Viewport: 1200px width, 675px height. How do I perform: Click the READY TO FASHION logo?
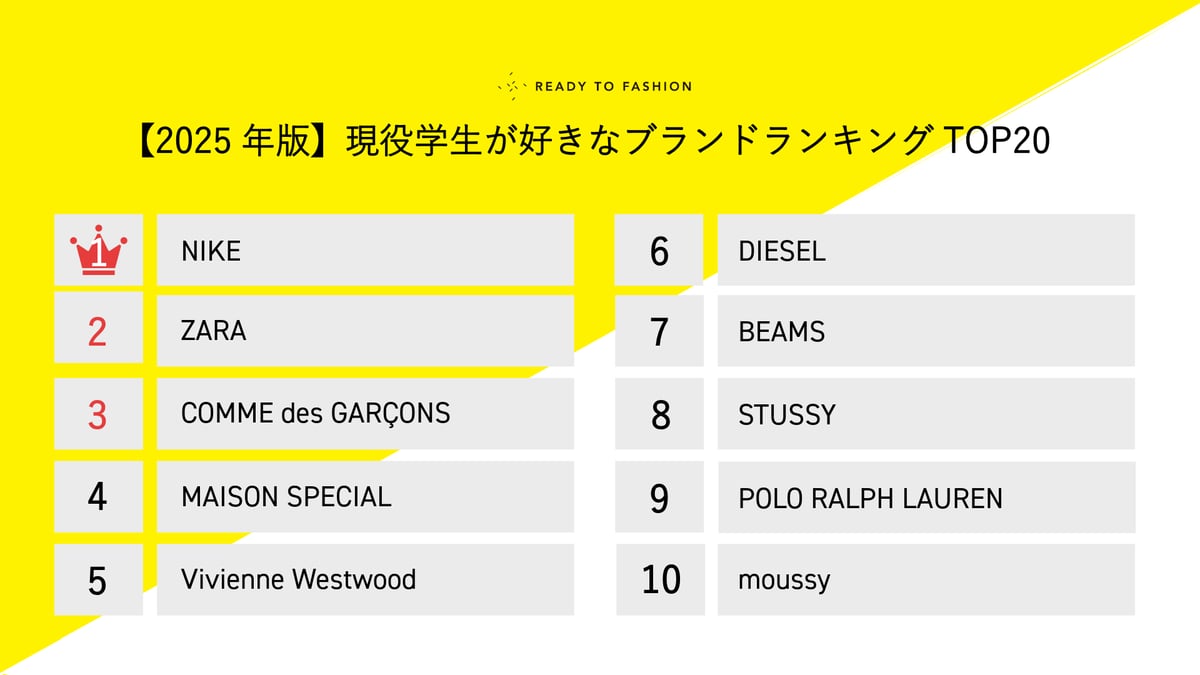[595, 86]
